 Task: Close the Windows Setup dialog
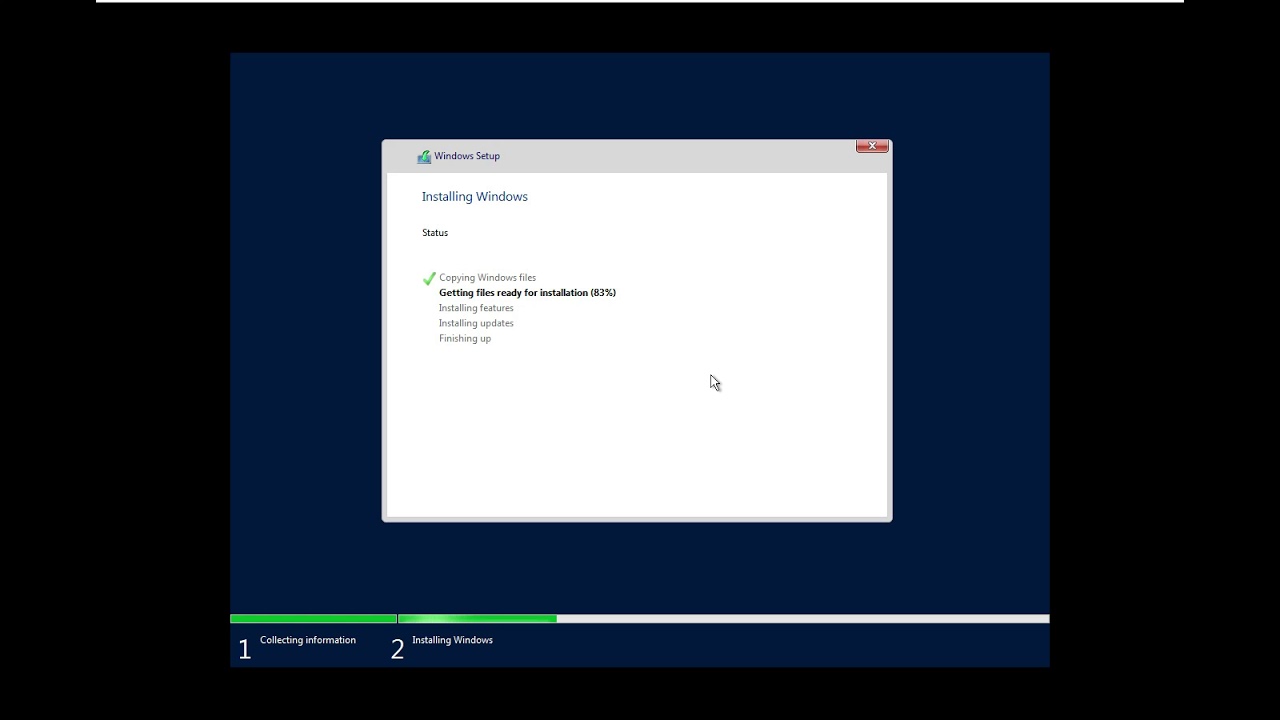[x=872, y=146]
